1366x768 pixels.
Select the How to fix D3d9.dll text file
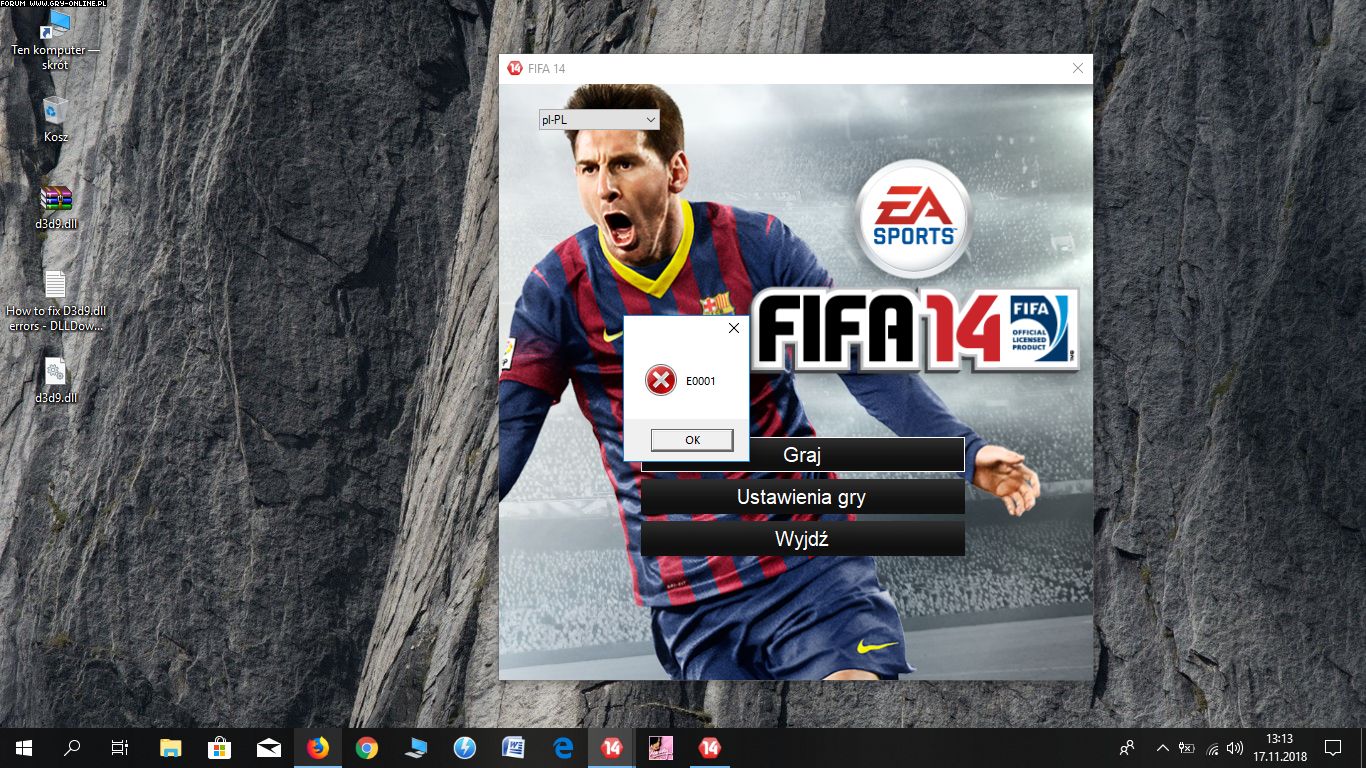pyautogui.click(x=56, y=300)
